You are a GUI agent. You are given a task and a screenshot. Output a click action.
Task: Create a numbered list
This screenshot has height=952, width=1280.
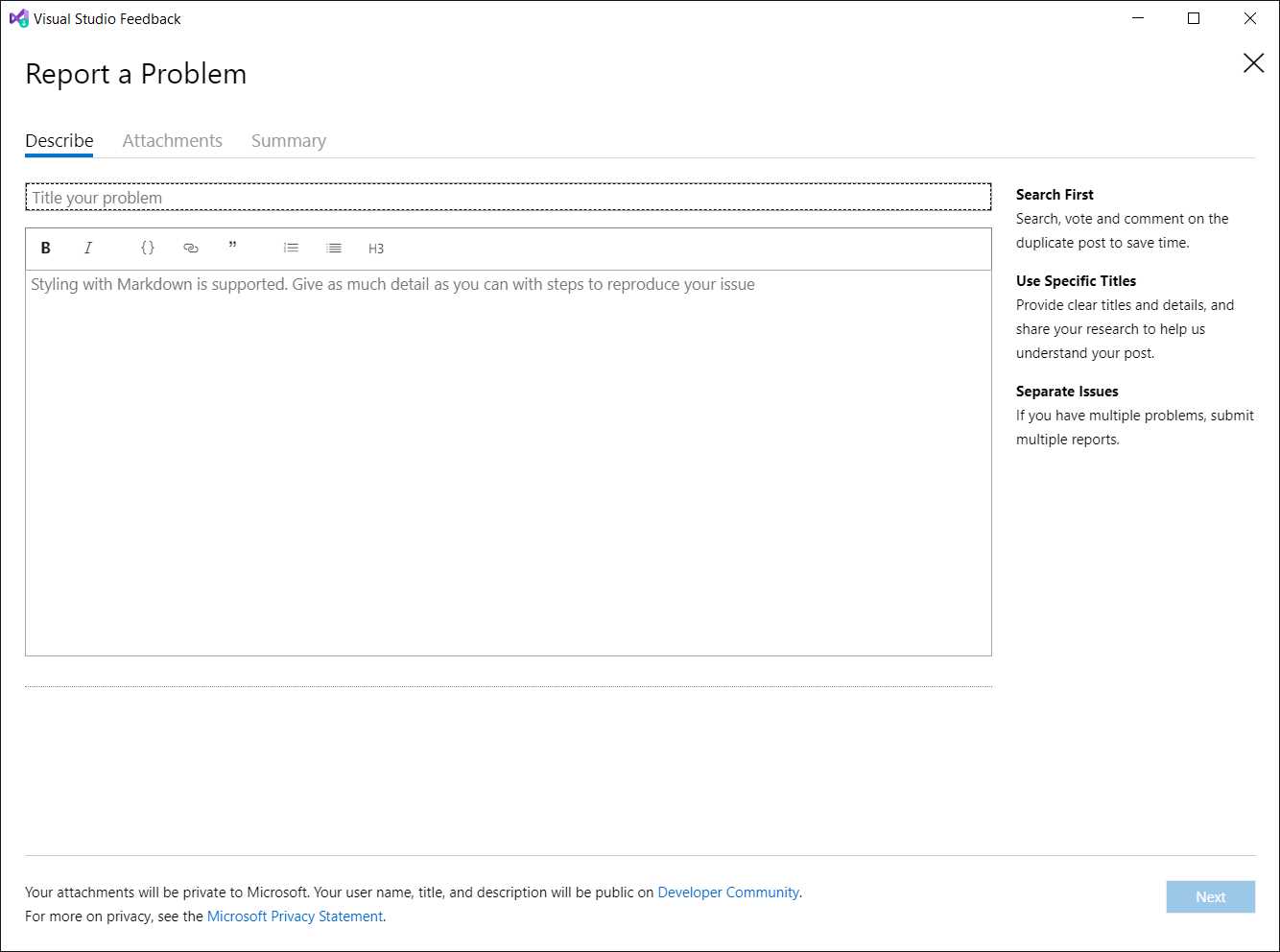pos(291,248)
